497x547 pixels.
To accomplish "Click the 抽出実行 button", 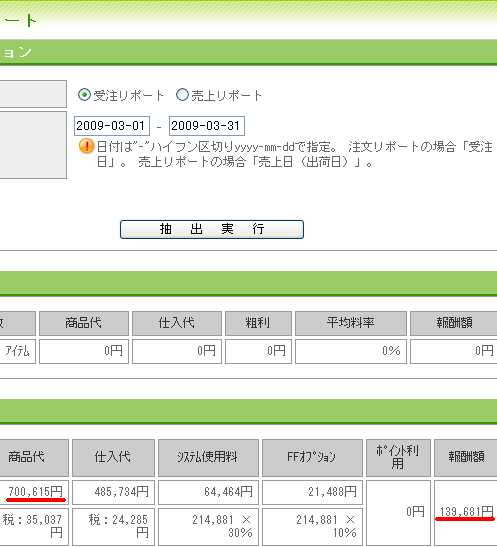I will click(x=212, y=229).
